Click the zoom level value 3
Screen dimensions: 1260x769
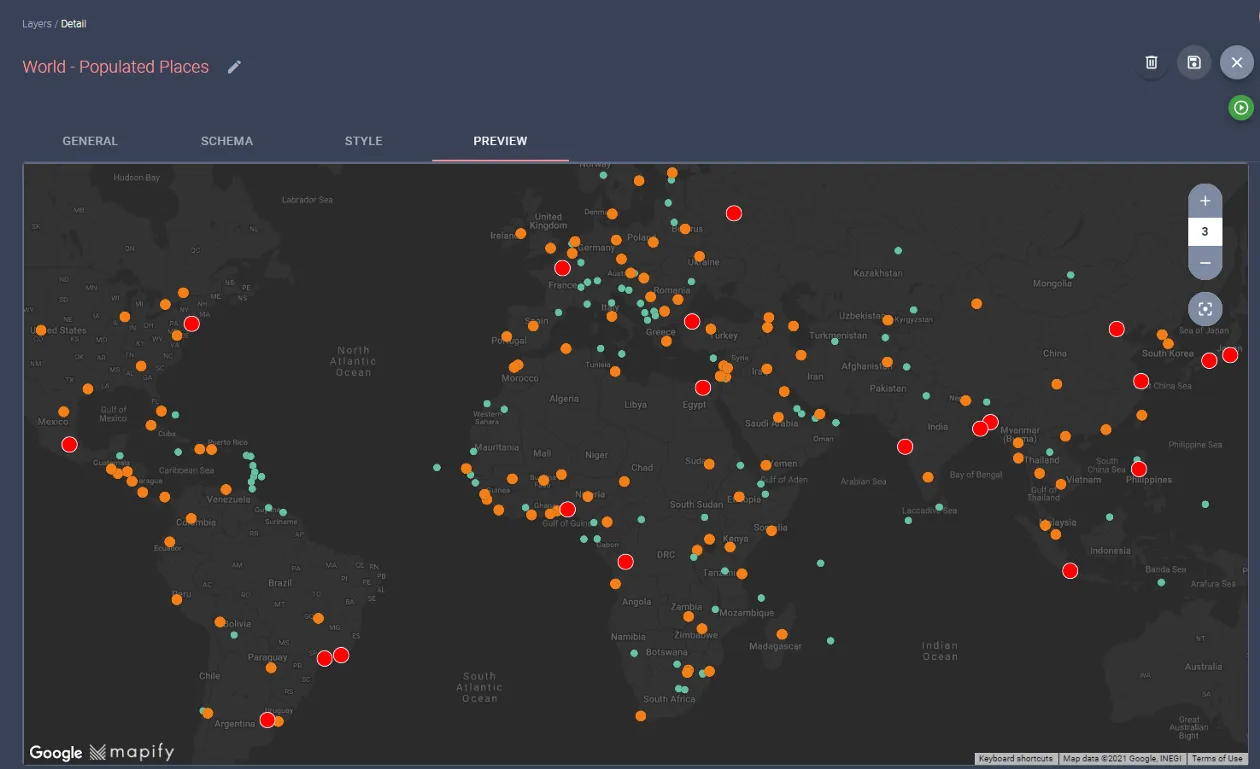click(x=1205, y=232)
